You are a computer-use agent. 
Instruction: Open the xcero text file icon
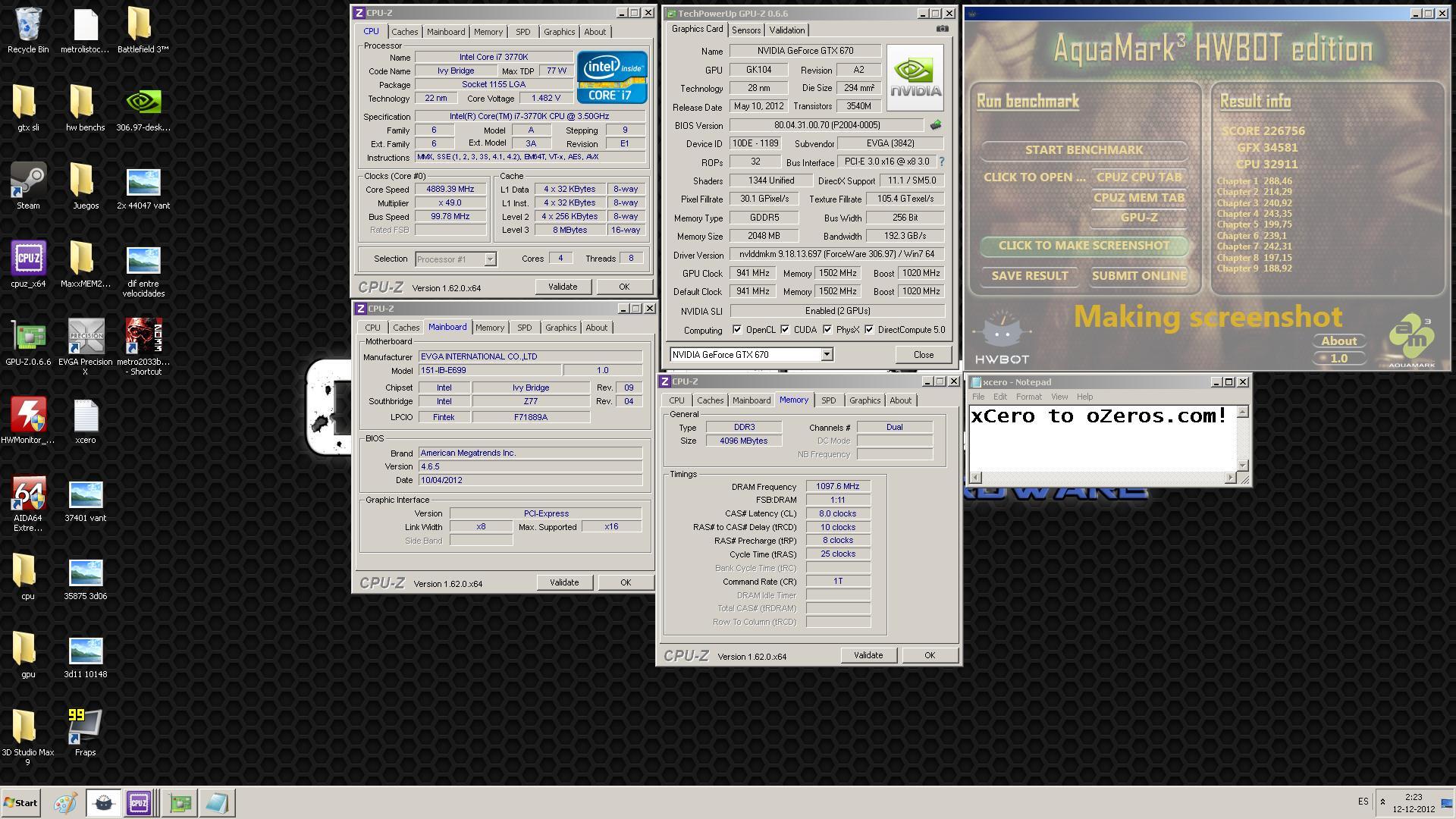coord(85,421)
